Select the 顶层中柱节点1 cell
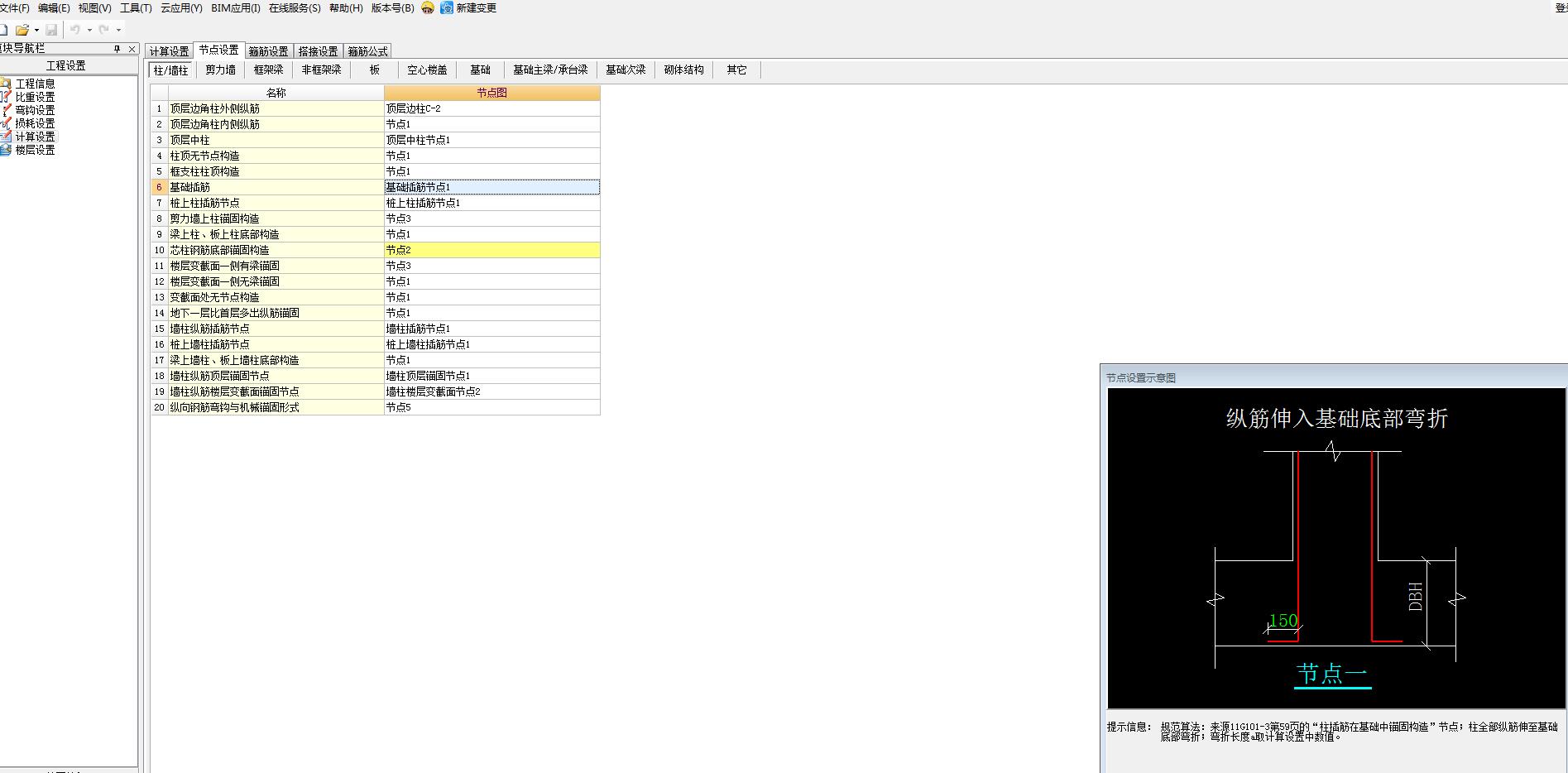This screenshot has height=773, width=1568. 491,140
